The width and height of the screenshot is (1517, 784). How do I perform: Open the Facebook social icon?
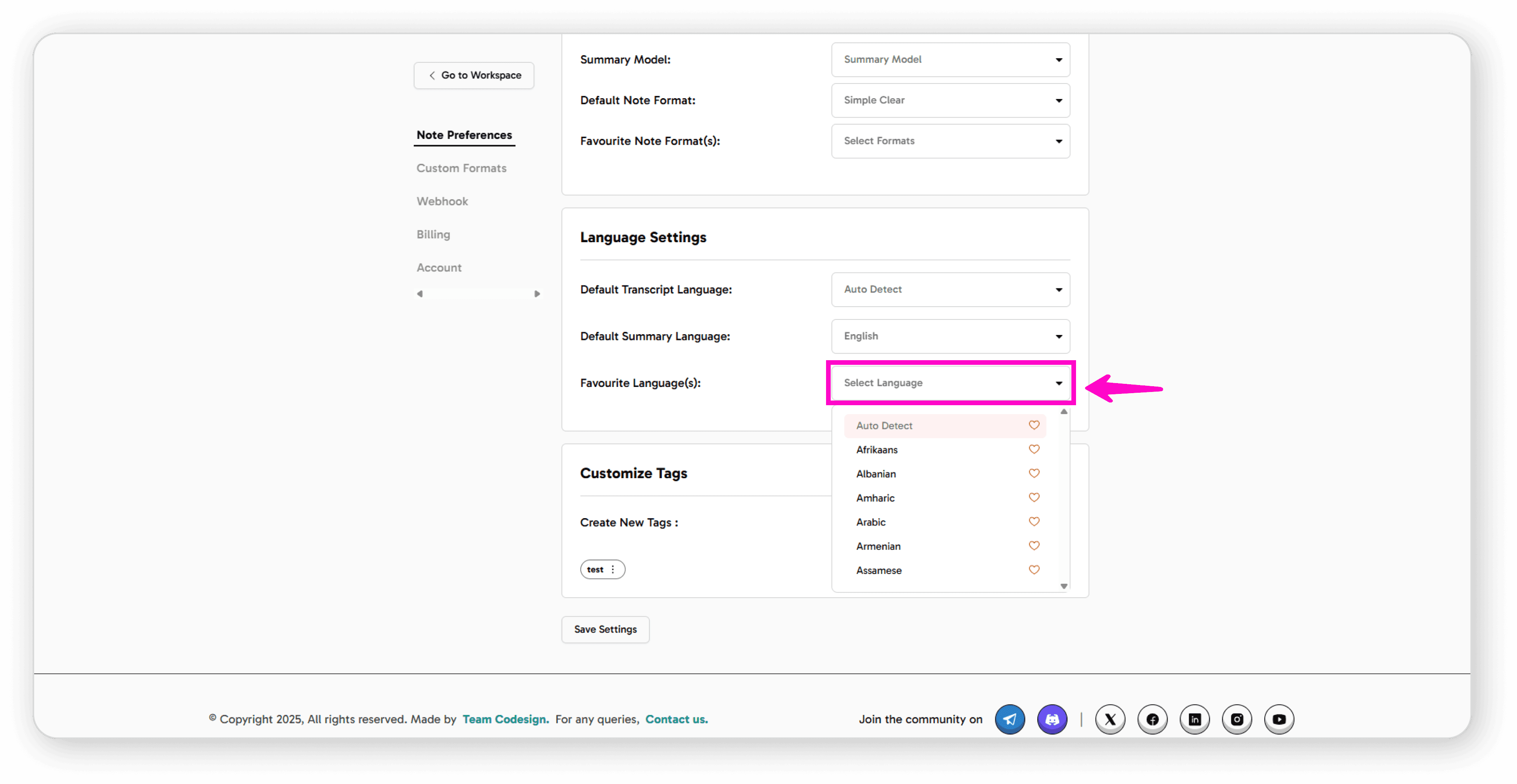tap(1153, 719)
